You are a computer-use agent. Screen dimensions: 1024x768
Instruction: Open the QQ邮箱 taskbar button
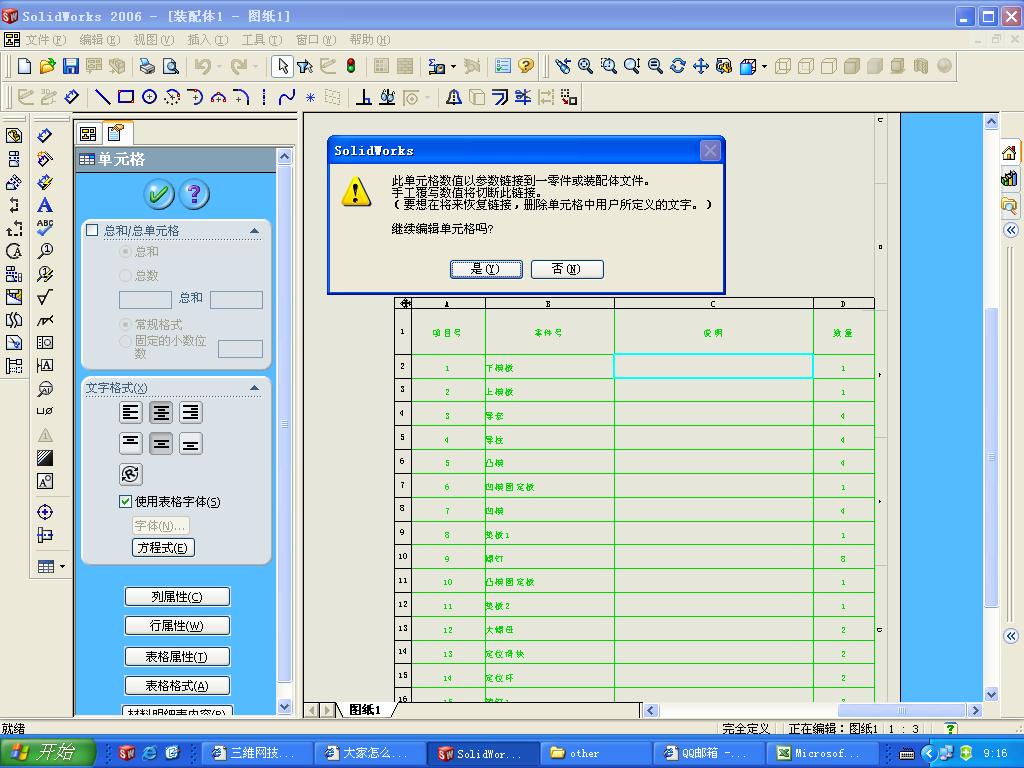[x=709, y=753]
